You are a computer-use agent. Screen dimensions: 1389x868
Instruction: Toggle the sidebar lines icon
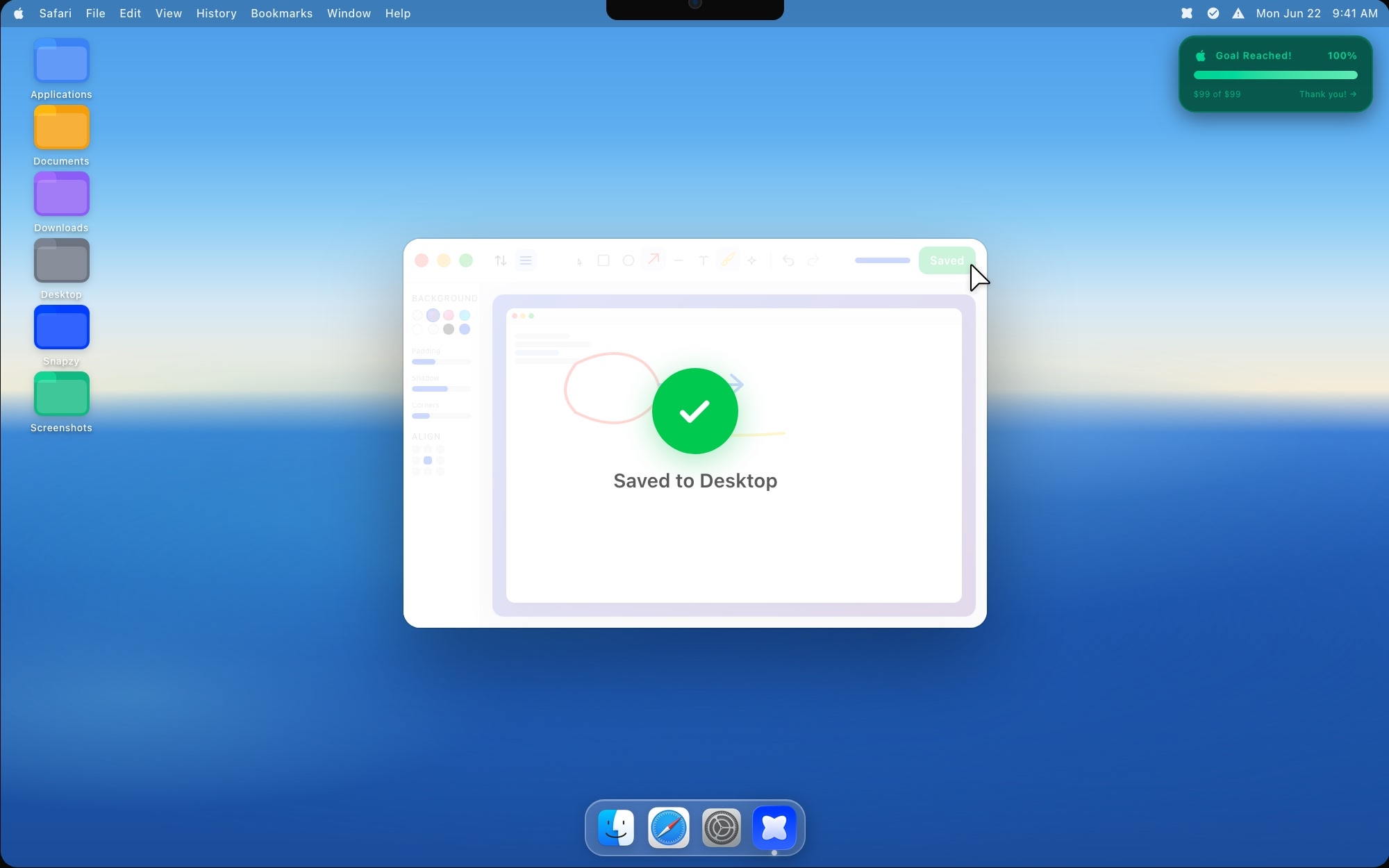pos(526,260)
